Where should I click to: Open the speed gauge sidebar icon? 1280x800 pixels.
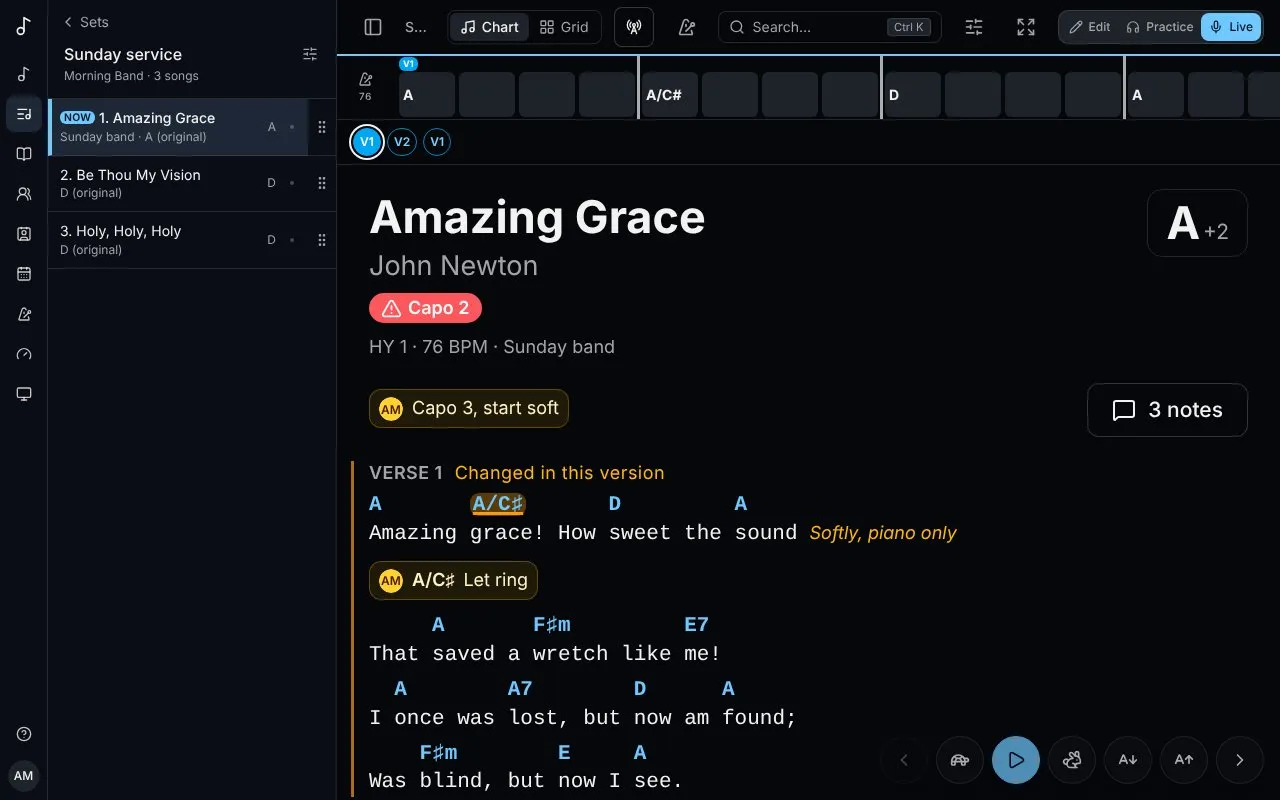coord(24,354)
